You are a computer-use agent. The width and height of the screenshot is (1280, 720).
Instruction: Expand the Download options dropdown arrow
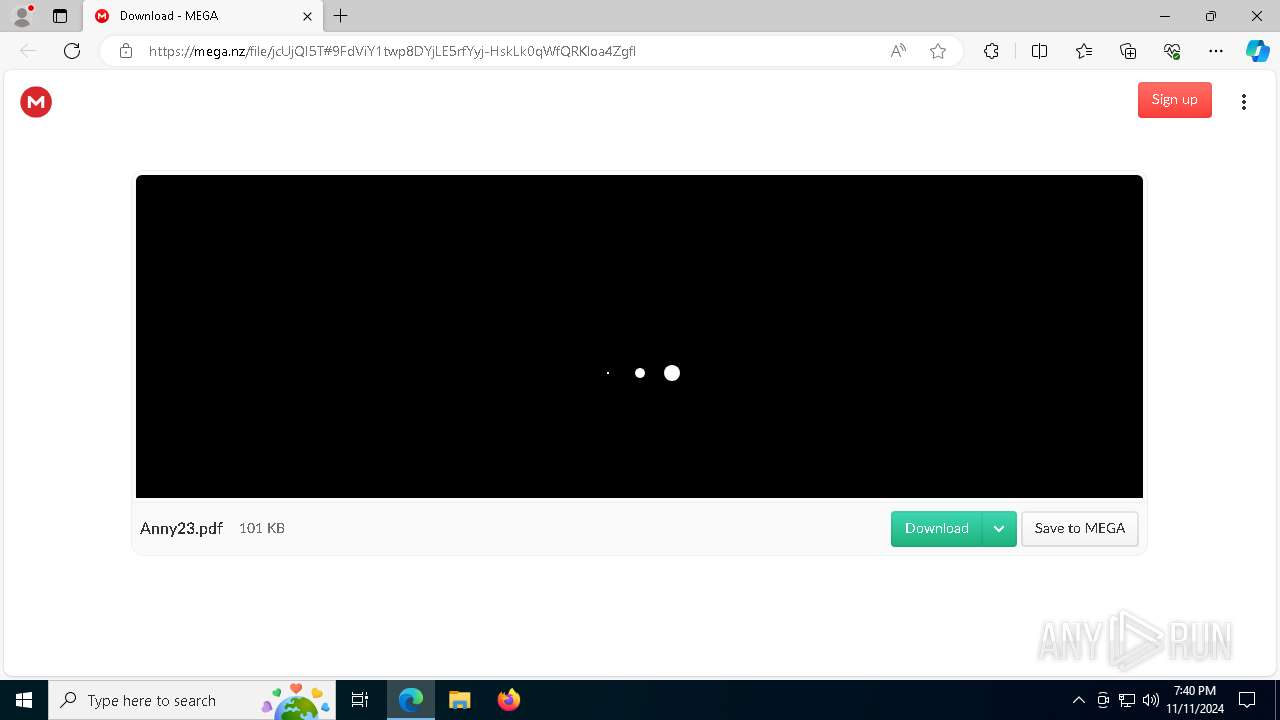999,529
